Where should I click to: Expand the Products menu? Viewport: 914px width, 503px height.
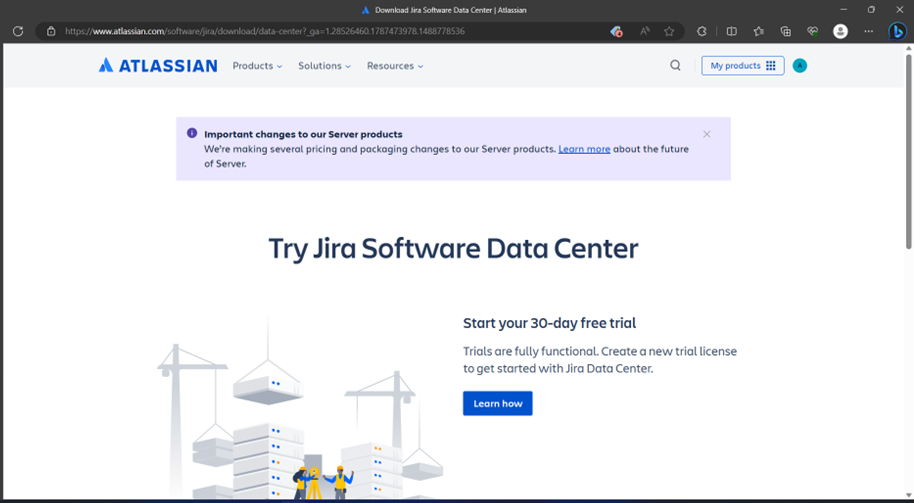click(x=257, y=66)
